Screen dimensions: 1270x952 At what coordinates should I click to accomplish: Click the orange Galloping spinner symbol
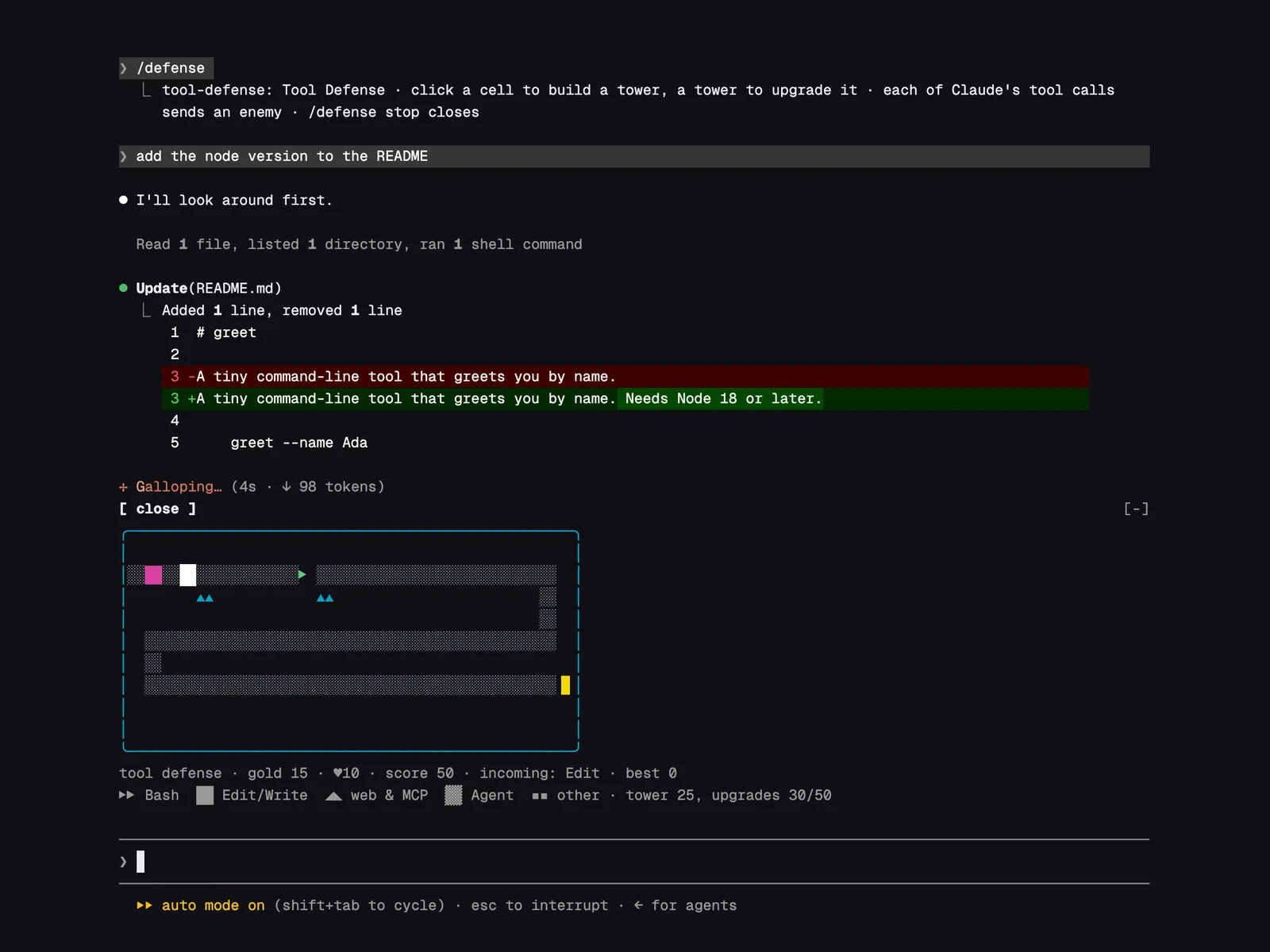tap(123, 487)
